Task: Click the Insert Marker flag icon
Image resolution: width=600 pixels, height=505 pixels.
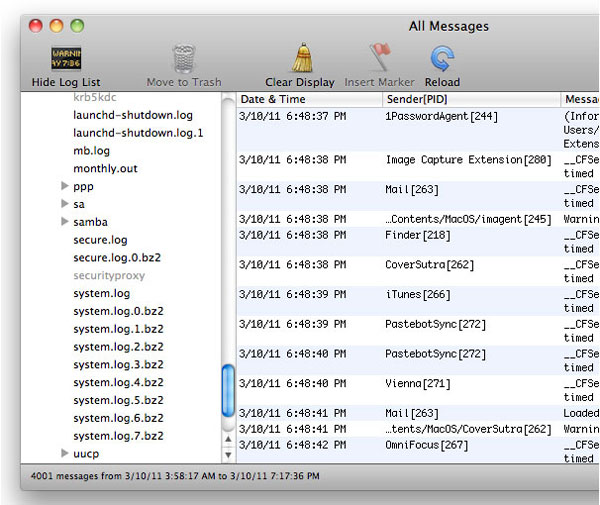Action: point(380,59)
